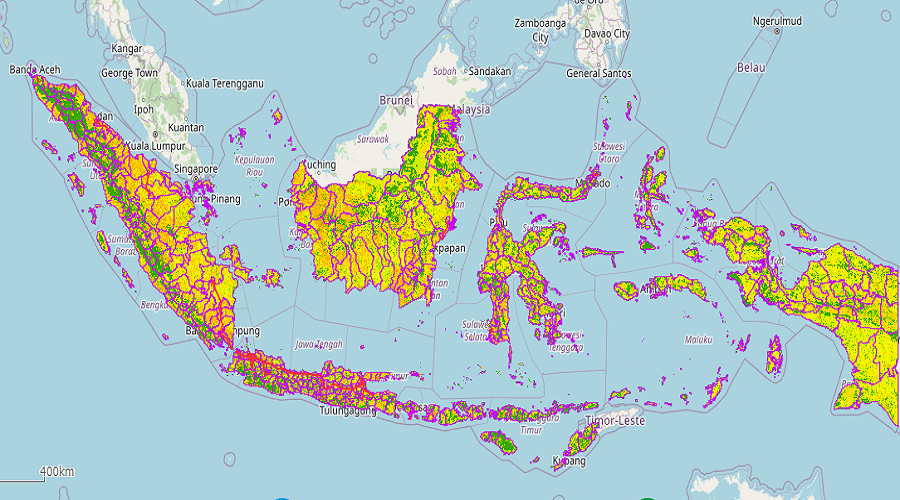Select the Timor-Leste label
This screenshot has height=500, width=900.
(x=615, y=421)
